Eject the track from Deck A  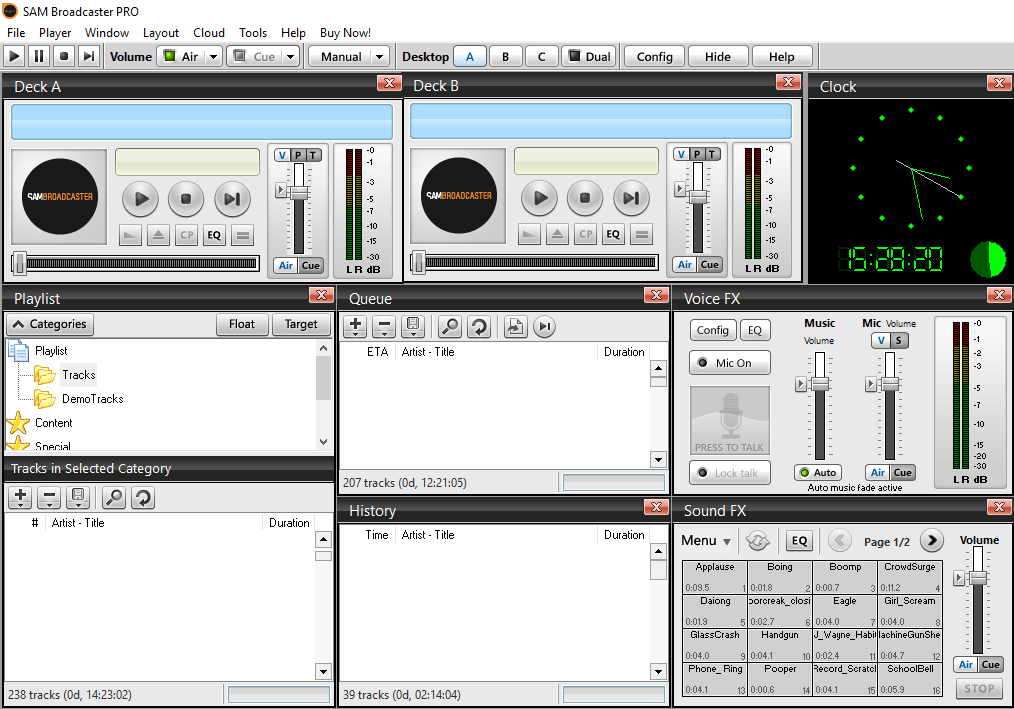click(158, 235)
